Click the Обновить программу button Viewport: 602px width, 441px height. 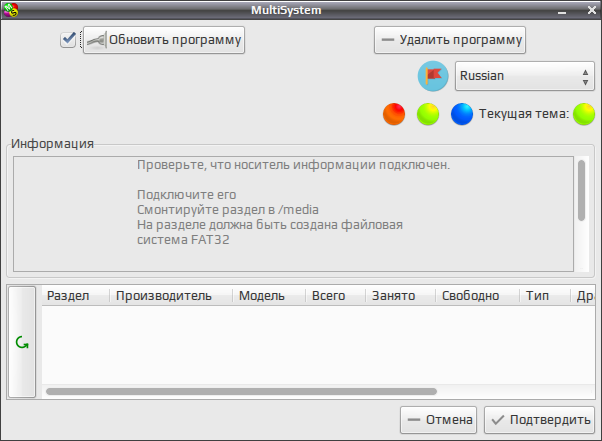pyautogui.click(x=164, y=40)
